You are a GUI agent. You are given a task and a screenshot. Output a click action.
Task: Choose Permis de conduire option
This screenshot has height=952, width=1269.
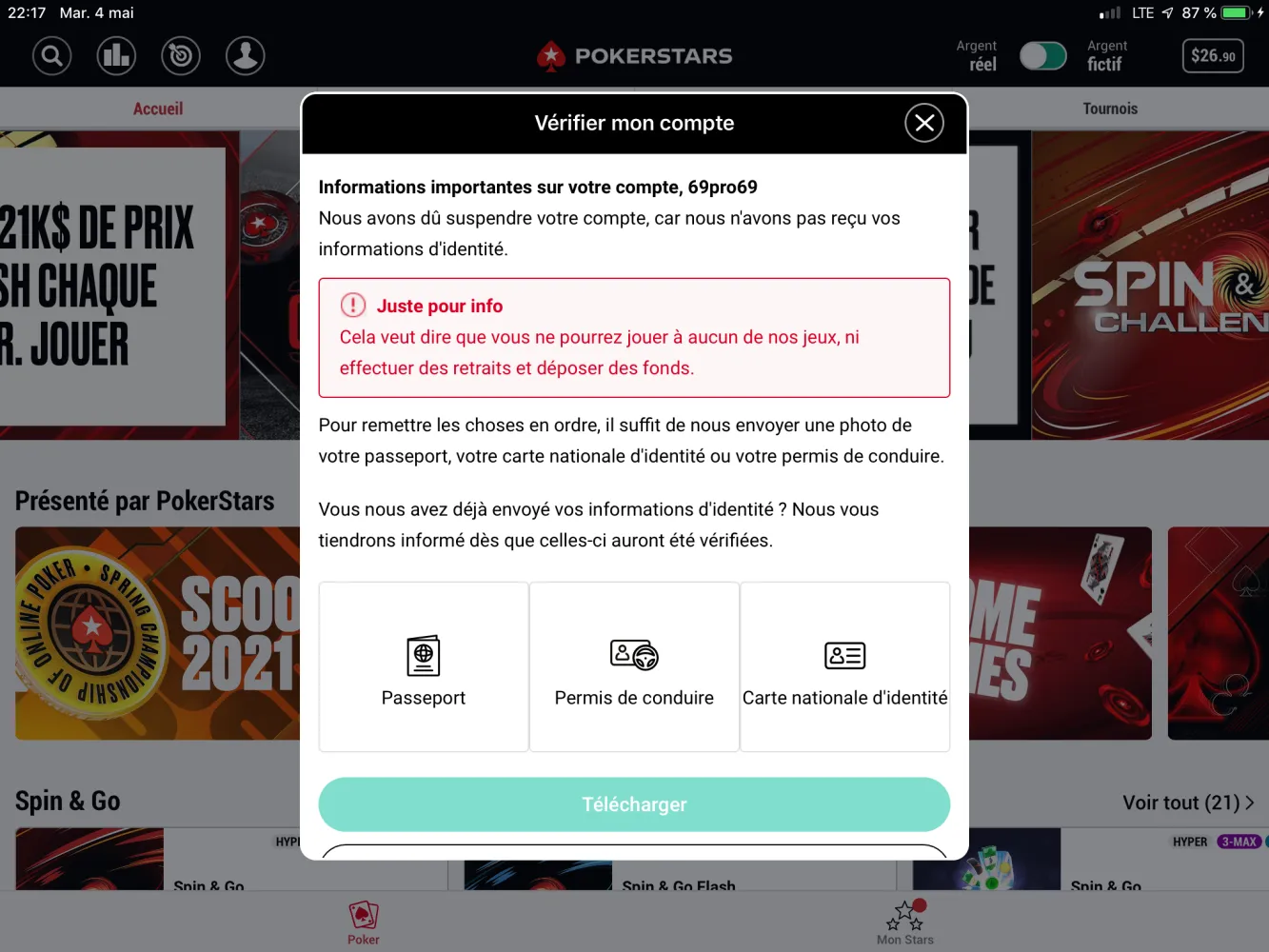[634, 667]
